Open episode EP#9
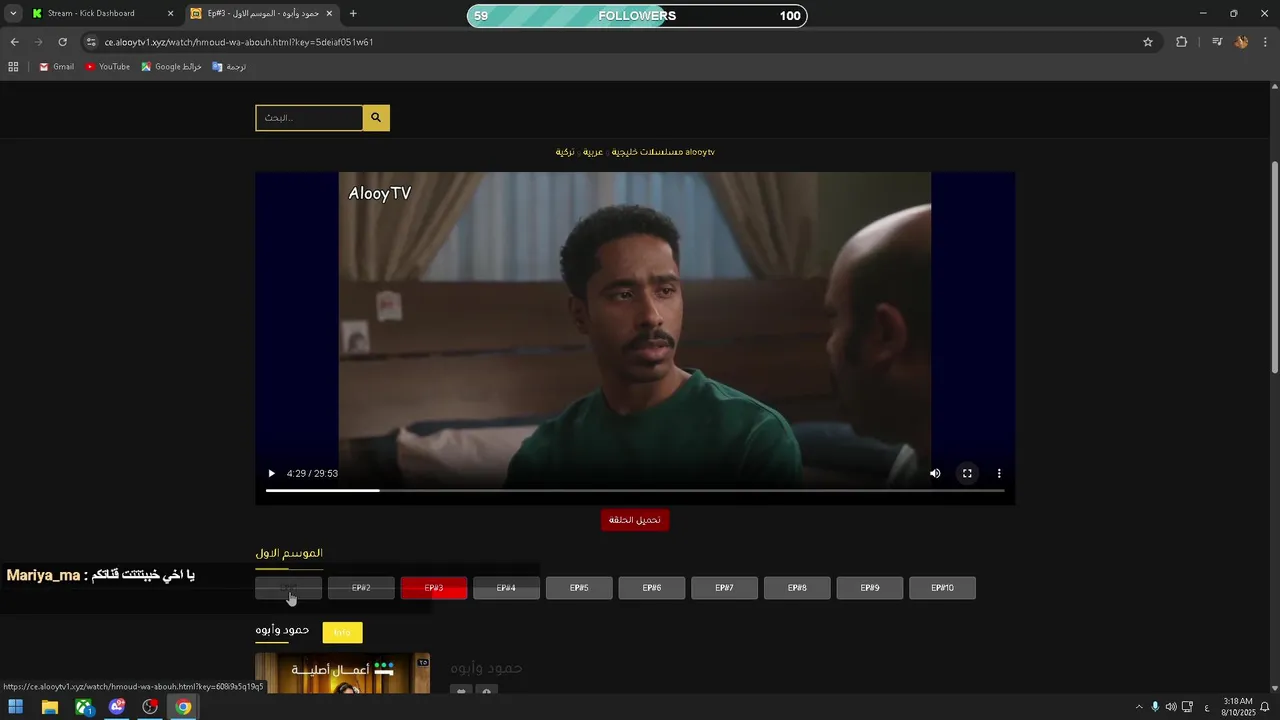The width and height of the screenshot is (1280, 720). (870, 588)
